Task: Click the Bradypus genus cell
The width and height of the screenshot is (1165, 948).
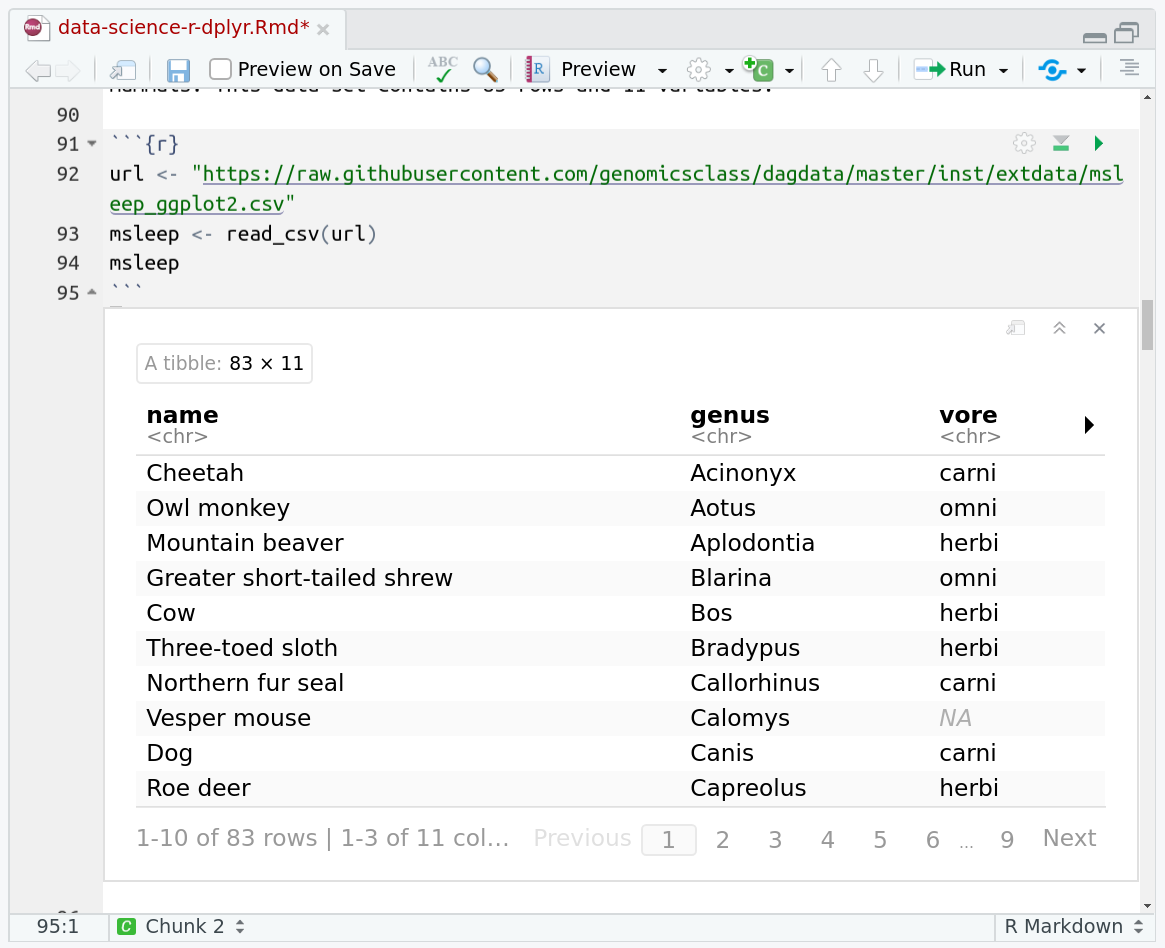Action: tap(744, 648)
